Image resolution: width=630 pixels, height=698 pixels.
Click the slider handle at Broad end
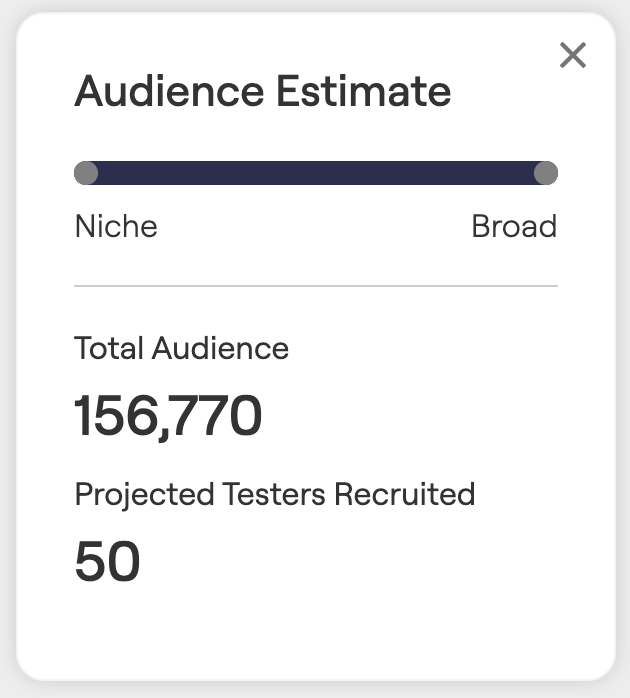point(545,173)
